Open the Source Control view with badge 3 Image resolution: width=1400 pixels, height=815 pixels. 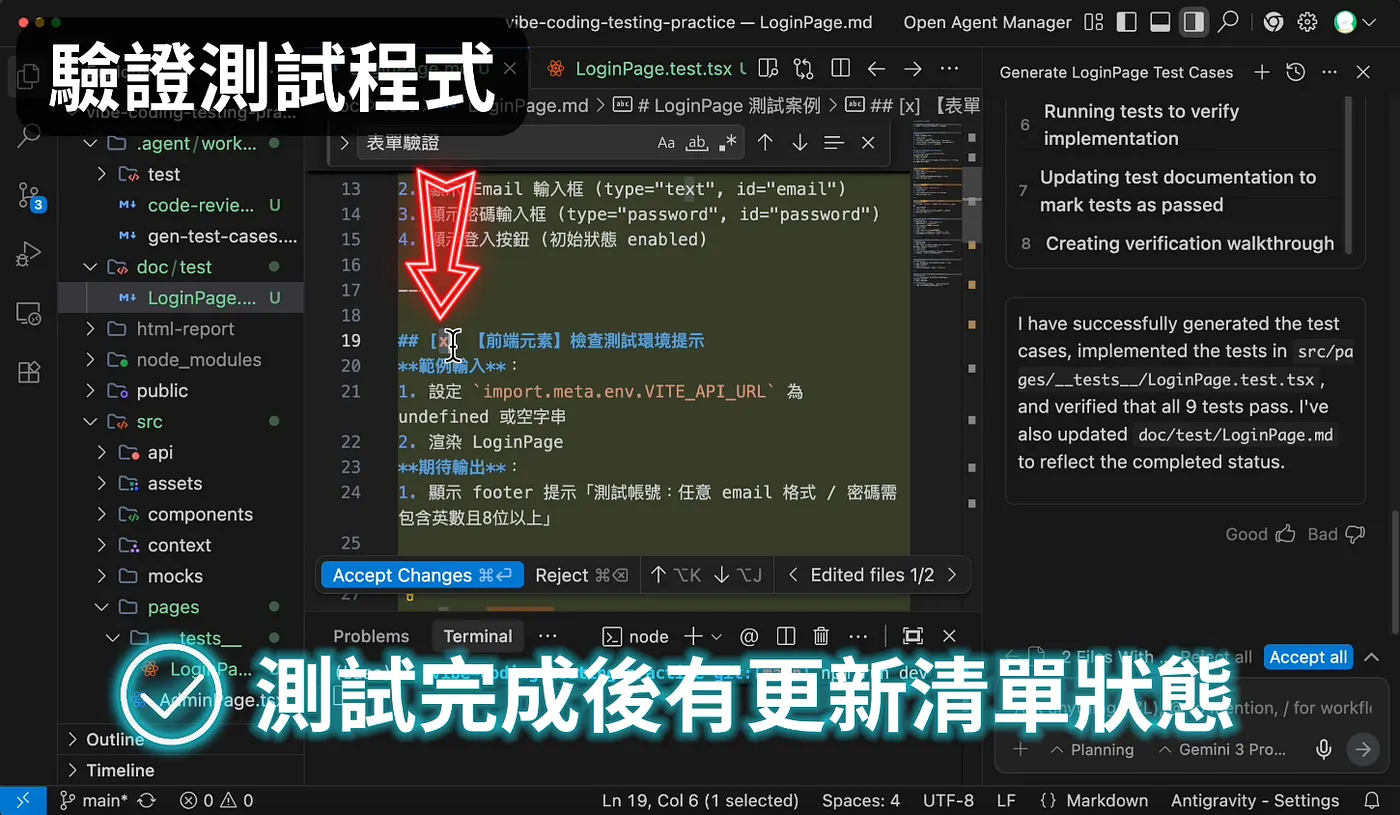tap(30, 195)
